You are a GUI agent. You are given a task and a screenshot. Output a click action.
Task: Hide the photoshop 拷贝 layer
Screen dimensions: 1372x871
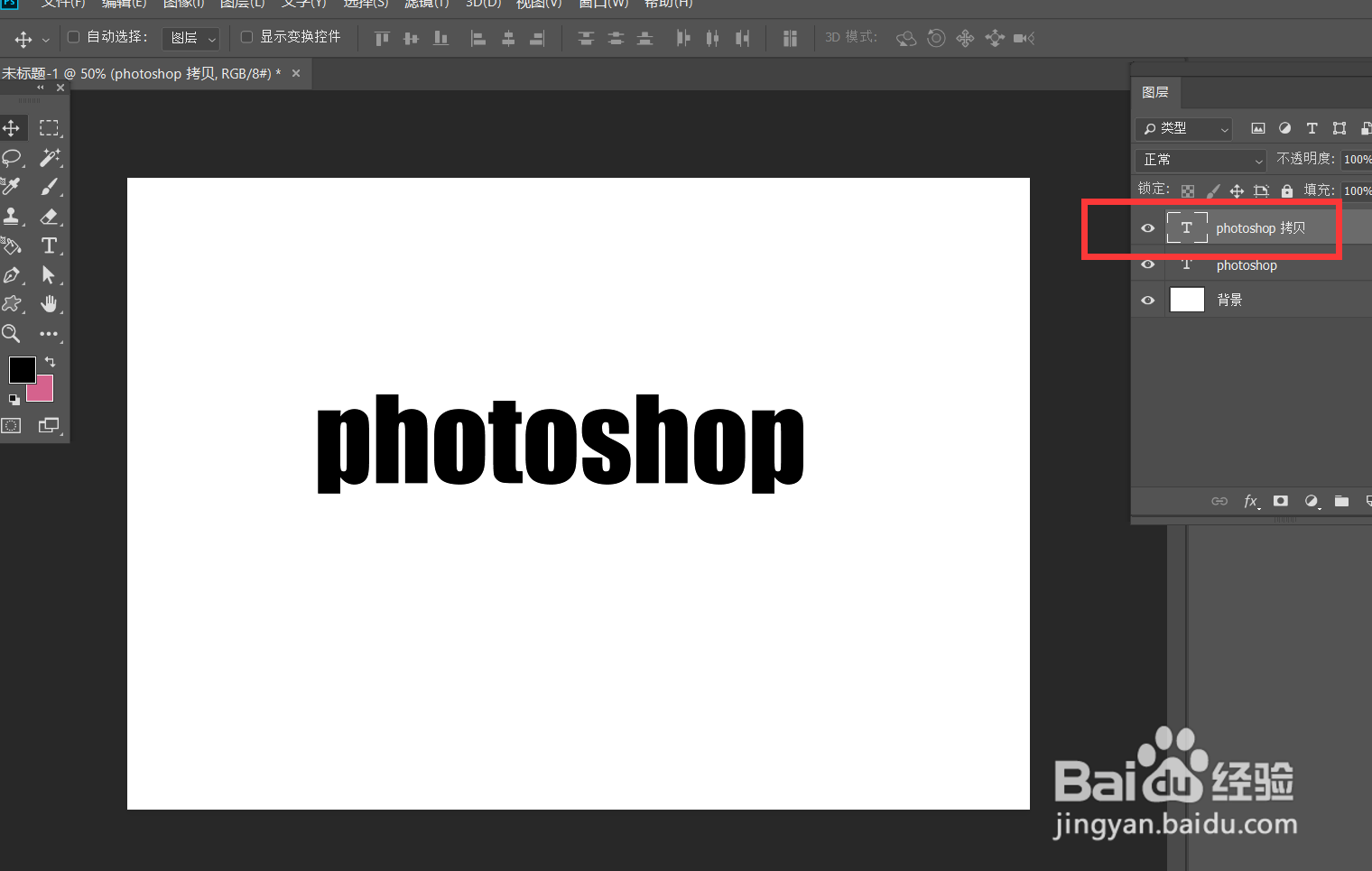point(1147,228)
